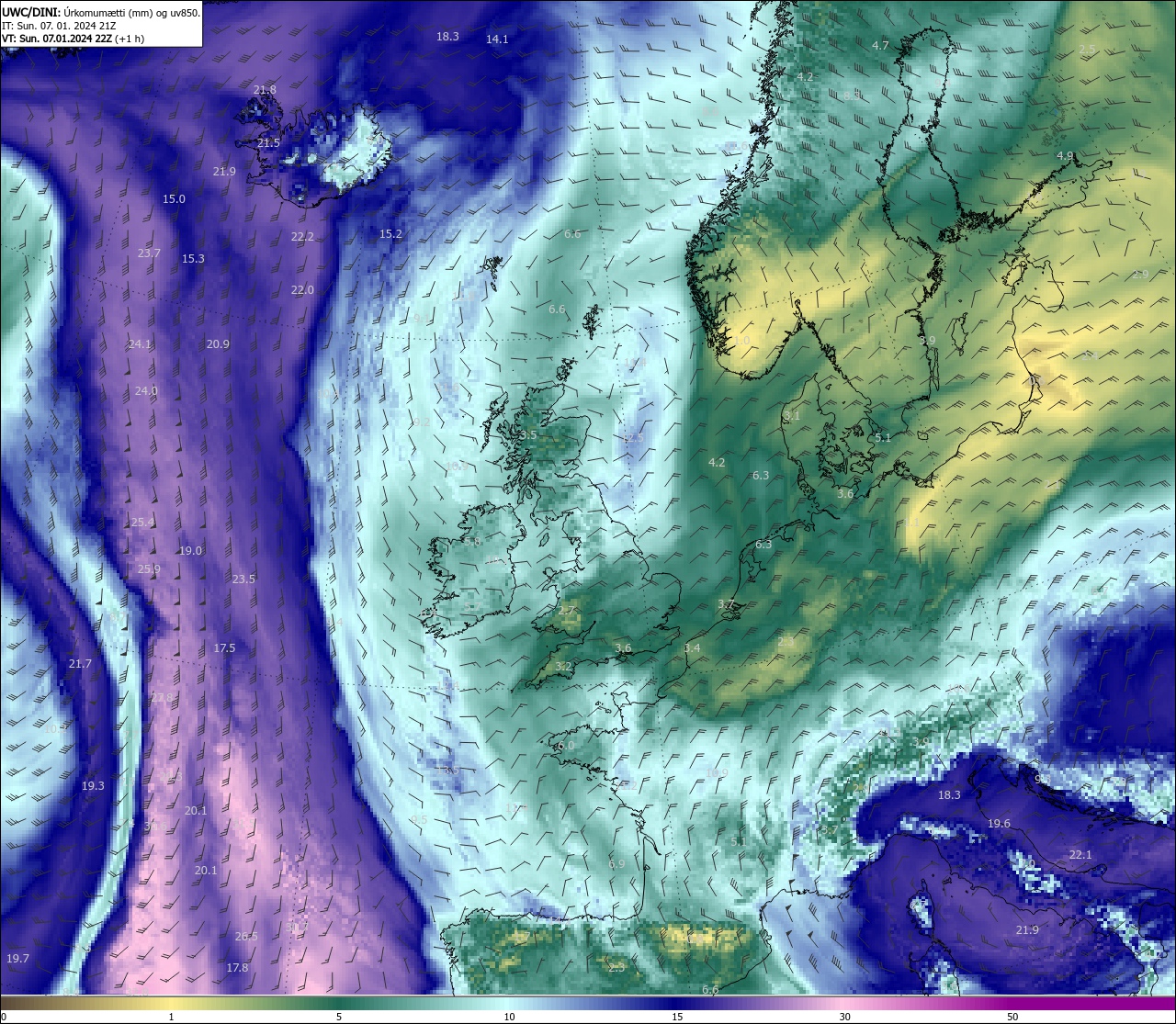Click the 15.0 value label
Image resolution: width=1176 pixels, height=1024 pixels.
(174, 199)
